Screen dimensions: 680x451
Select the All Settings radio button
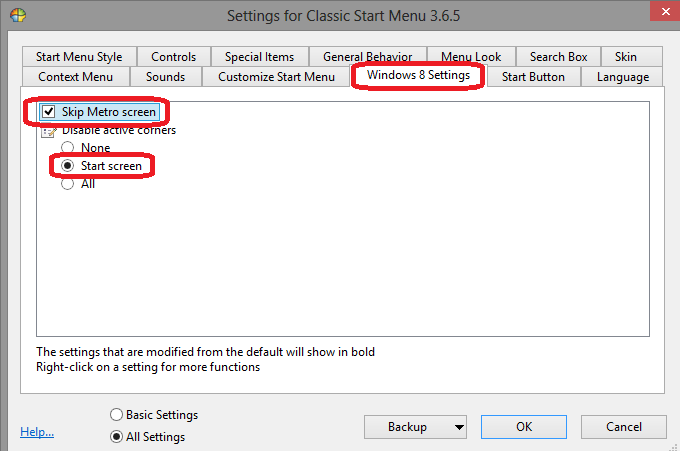click(x=116, y=437)
